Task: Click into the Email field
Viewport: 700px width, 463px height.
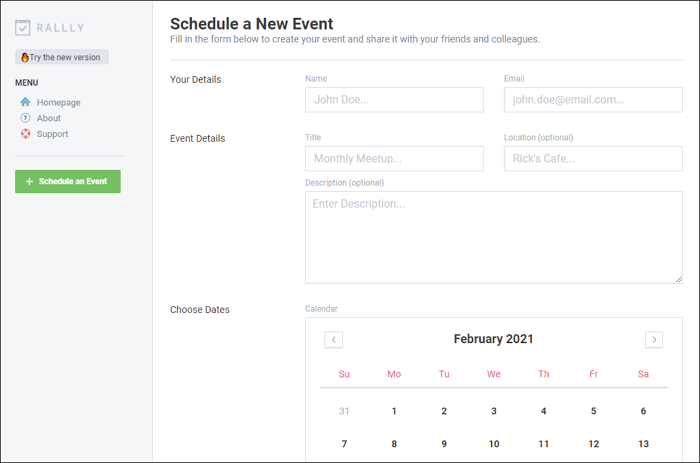Action: (593, 100)
